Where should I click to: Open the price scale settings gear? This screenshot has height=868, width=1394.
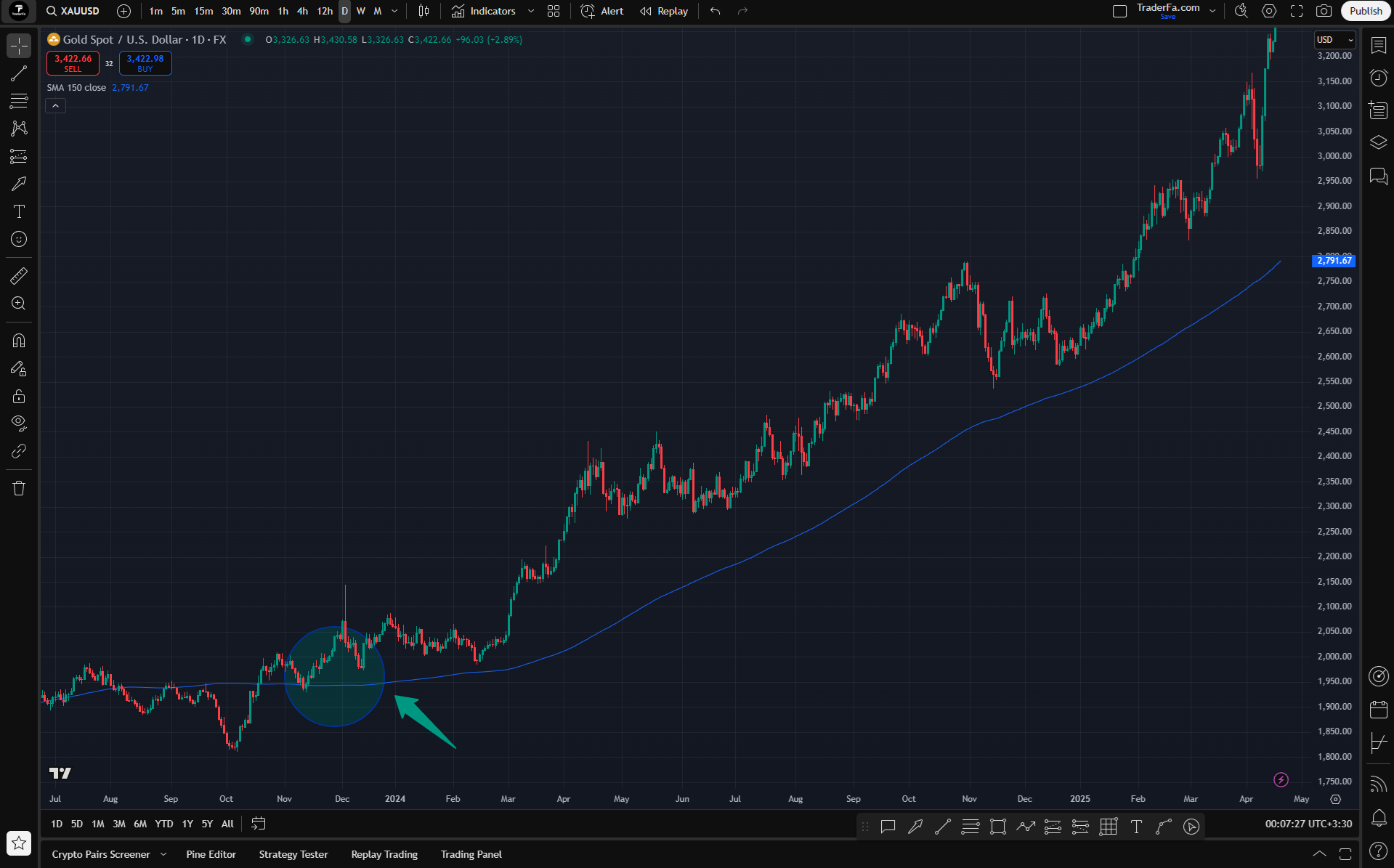(x=1335, y=799)
